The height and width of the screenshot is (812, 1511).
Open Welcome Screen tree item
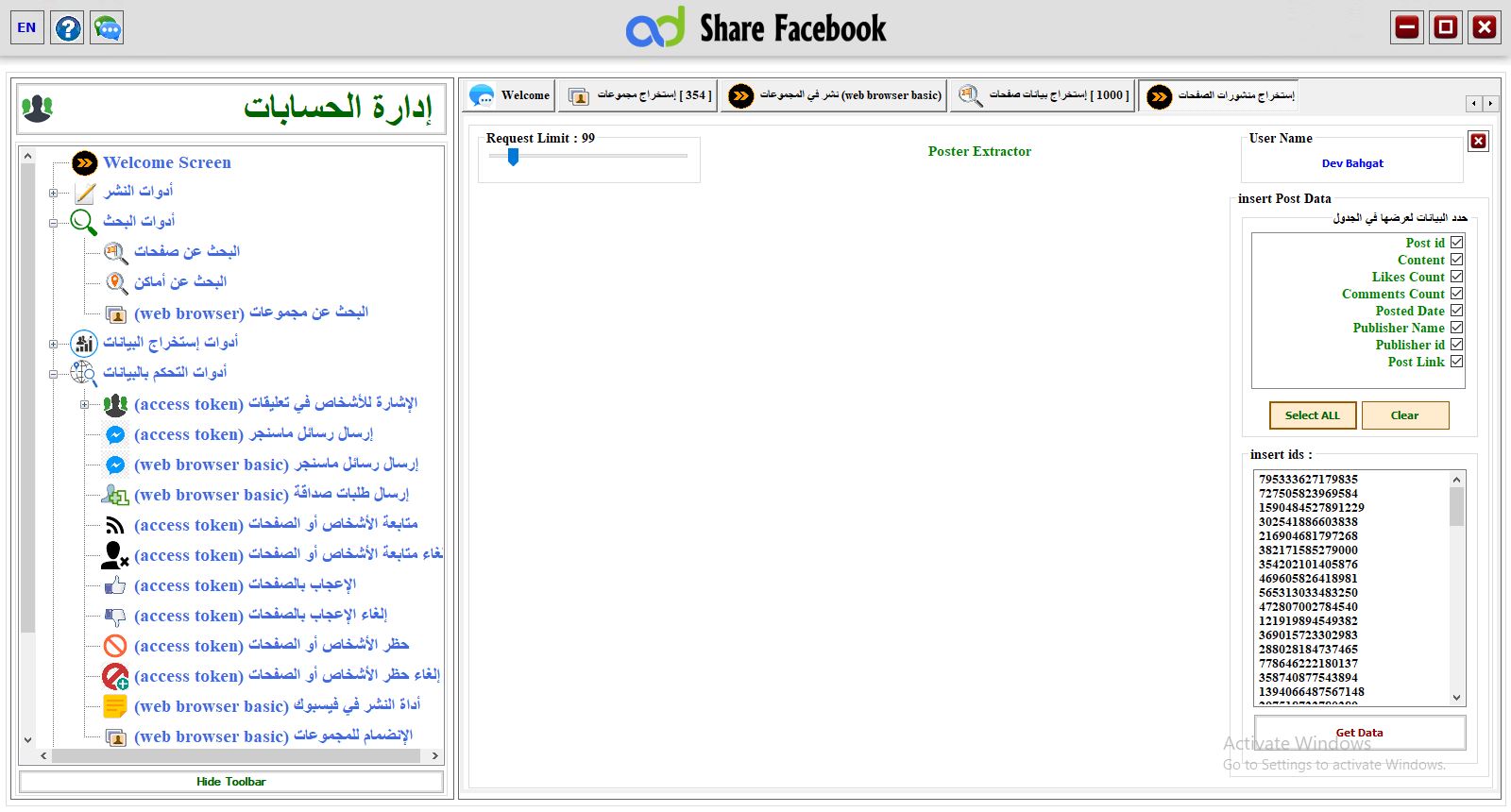pyautogui.click(x=167, y=162)
